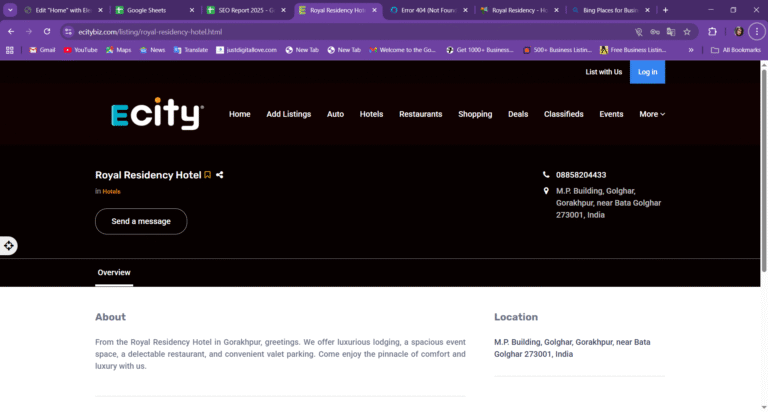This screenshot has width=768, height=412.
Task: Open the All Bookmarks folder
Action: pyautogui.click(x=736, y=49)
